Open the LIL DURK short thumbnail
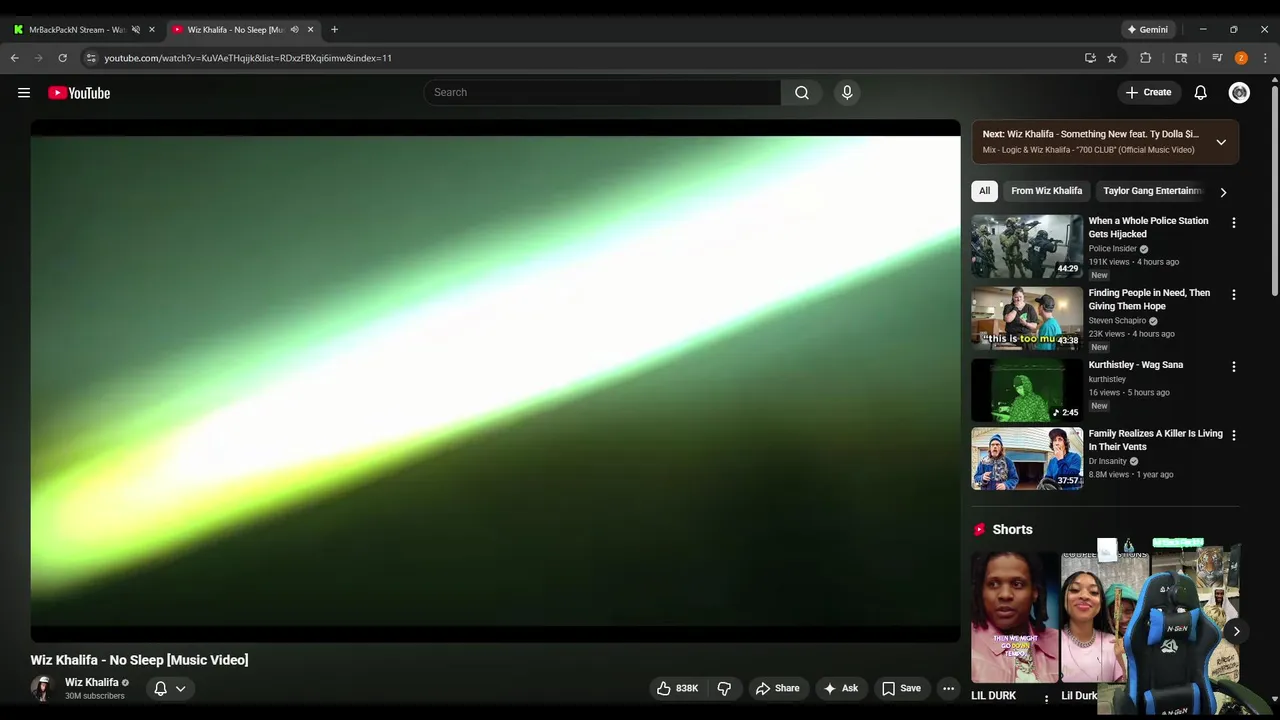 (x=1014, y=617)
